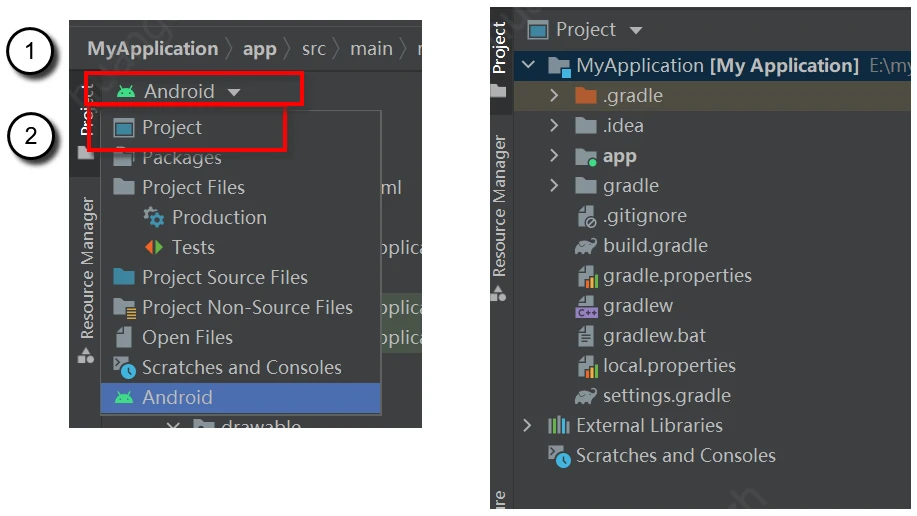Click app in the breadcrumb bar

click(x=260, y=49)
